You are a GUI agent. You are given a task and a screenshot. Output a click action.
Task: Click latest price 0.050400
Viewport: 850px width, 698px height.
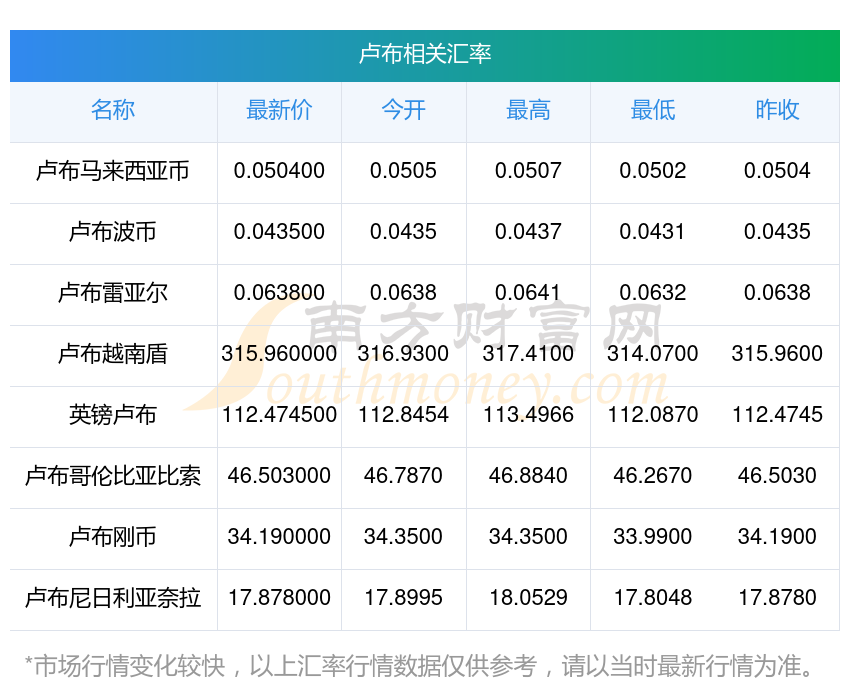click(x=279, y=171)
